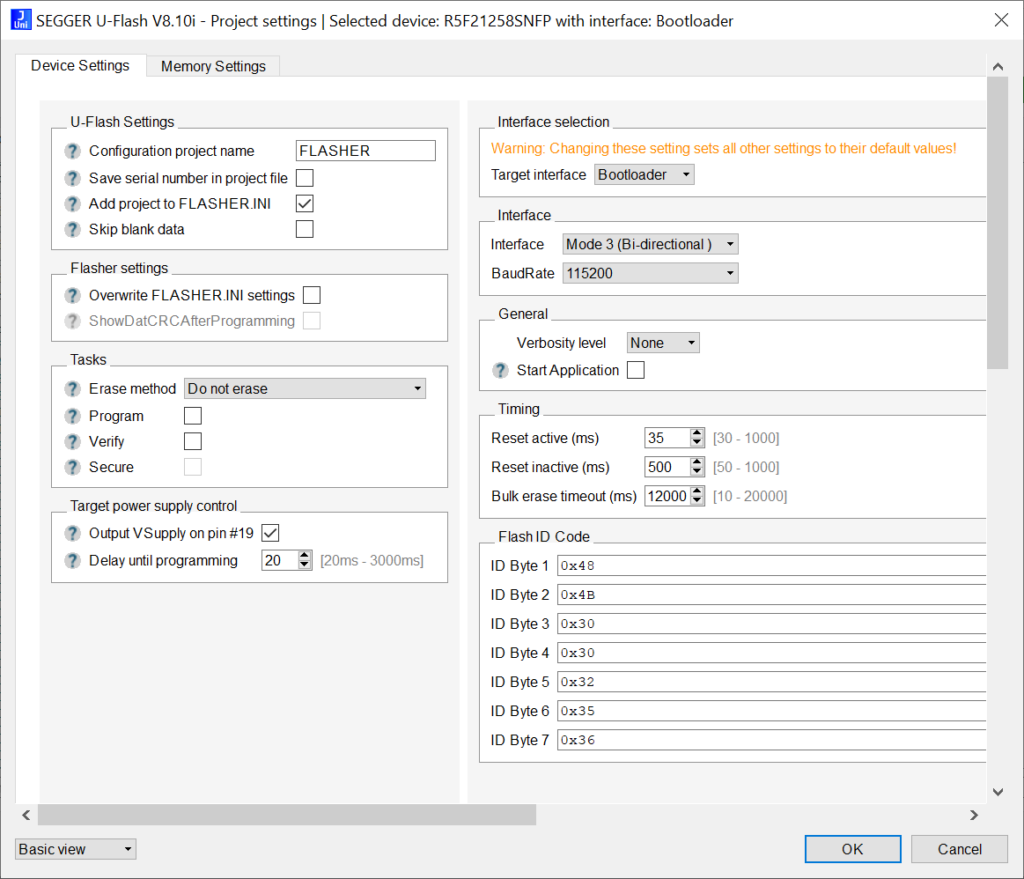This screenshot has height=879, width=1024.
Task: Click the Delay until programming stepper
Action: [304, 560]
